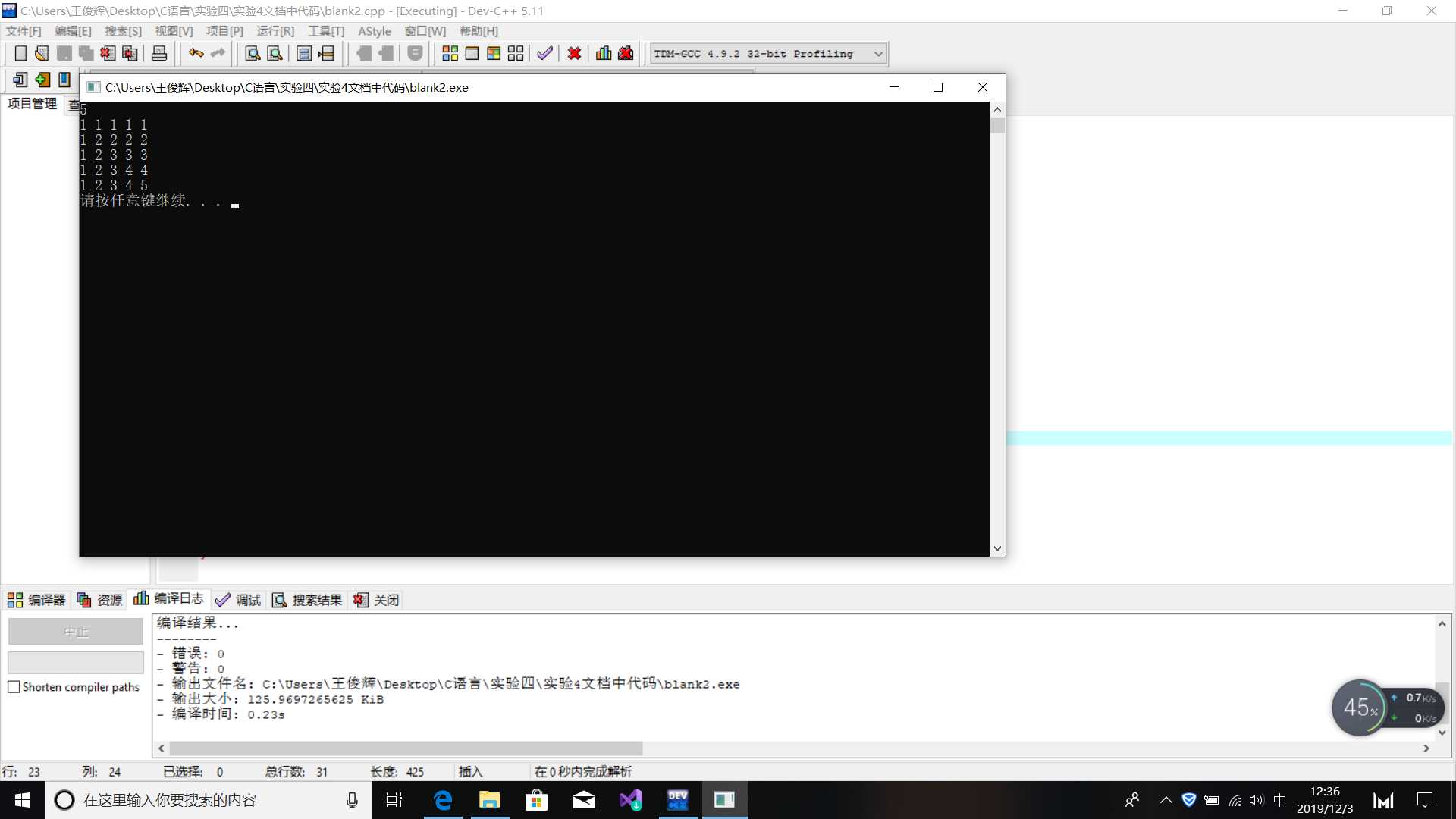
Task: Open Visual Studio from taskbar
Action: click(631, 800)
